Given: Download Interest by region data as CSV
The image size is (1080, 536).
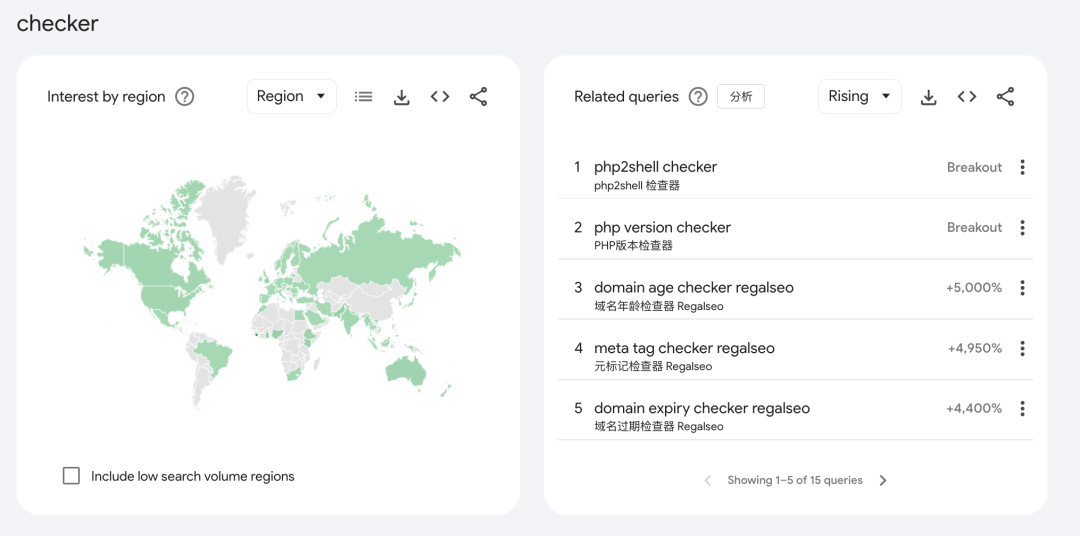Looking at the screenshot, I should (x=402, y=97).
